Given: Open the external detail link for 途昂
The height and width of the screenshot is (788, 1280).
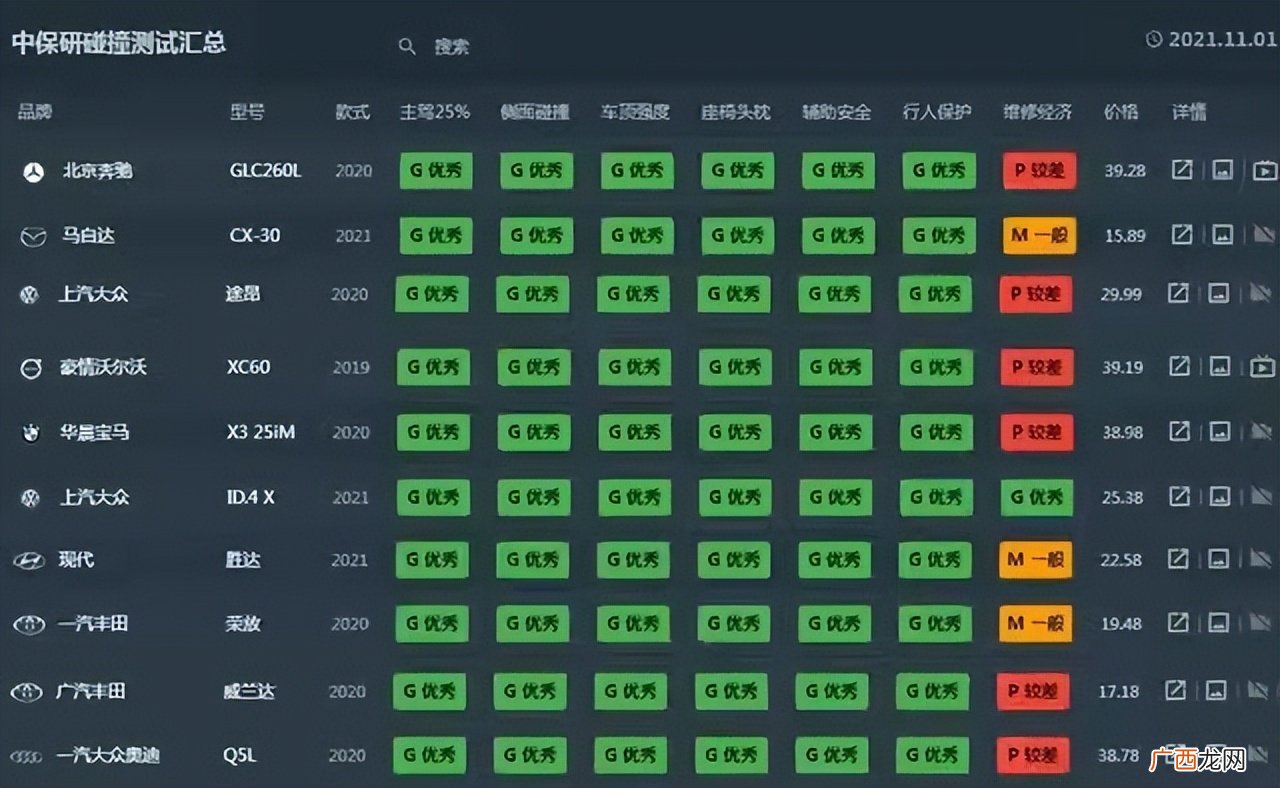Looking at the screenshot, I should pyautogui.click(x=1178, y=293).
